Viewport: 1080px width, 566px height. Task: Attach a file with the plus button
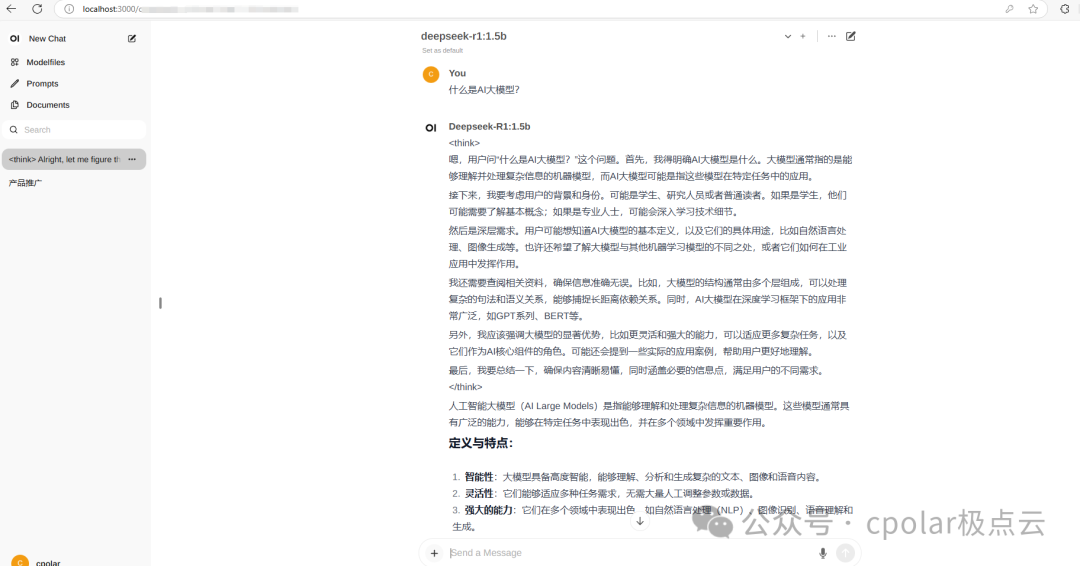click(434, 553)
